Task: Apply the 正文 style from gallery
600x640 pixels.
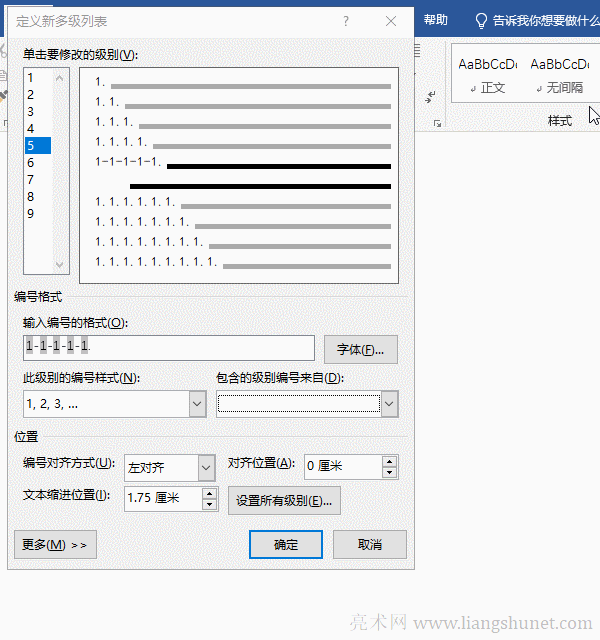Action: pos(488,75)
